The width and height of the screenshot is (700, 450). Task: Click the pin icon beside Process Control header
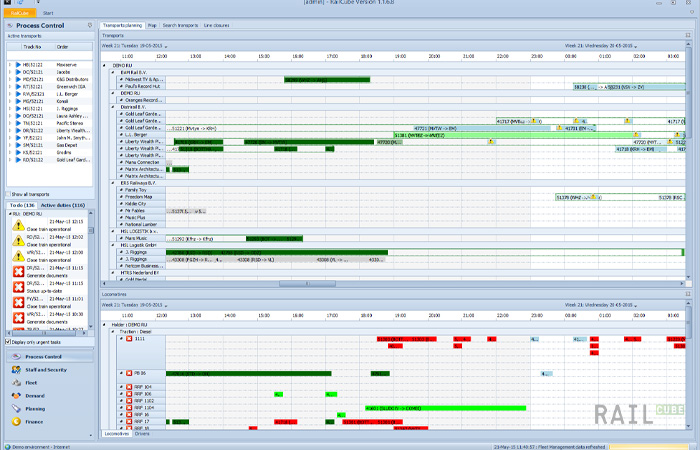(90, 25)
